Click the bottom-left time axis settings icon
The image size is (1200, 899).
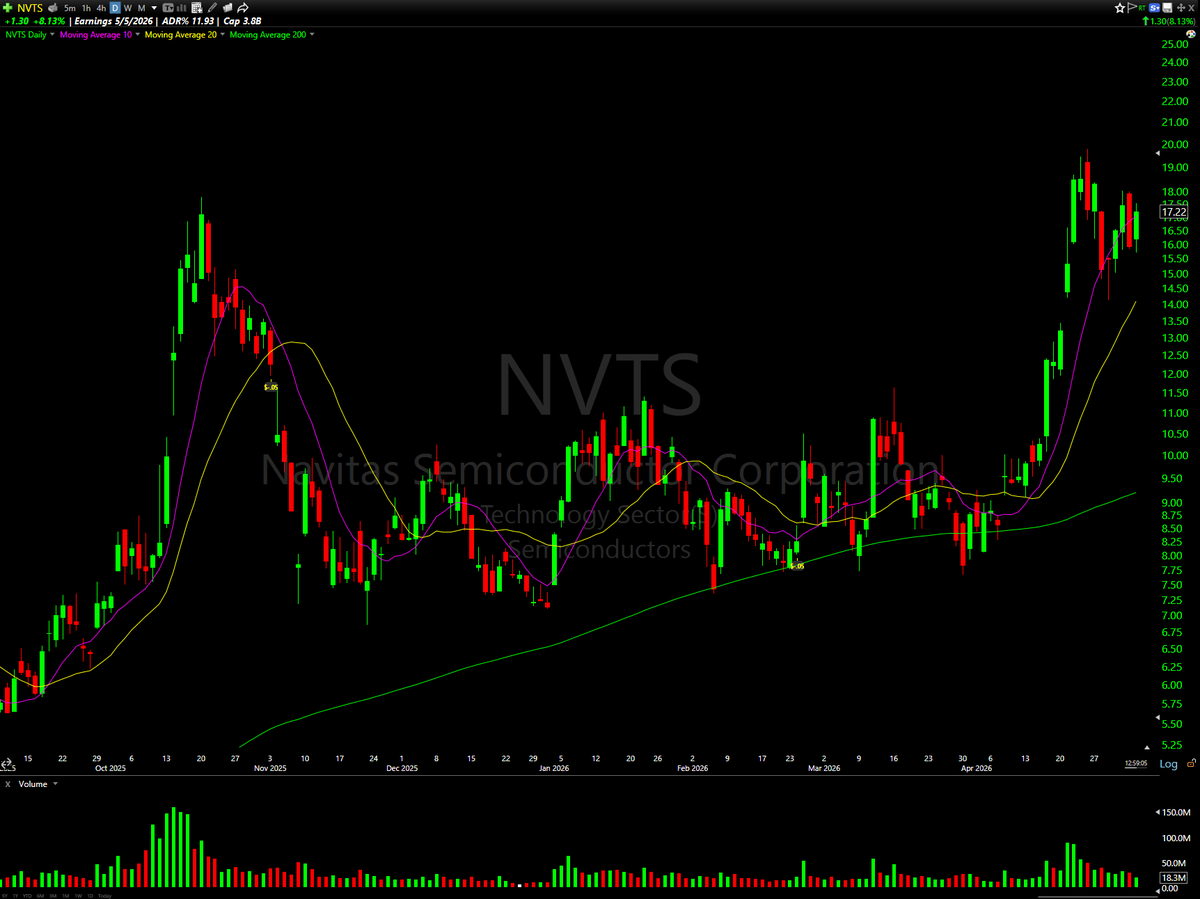(6, 763)
